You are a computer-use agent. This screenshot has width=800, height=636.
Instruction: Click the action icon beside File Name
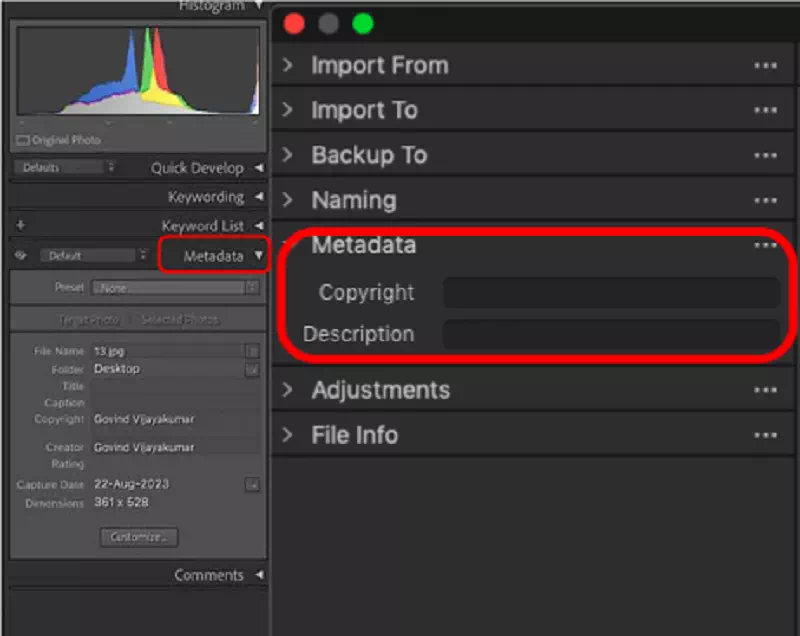(x=252, y=351)
